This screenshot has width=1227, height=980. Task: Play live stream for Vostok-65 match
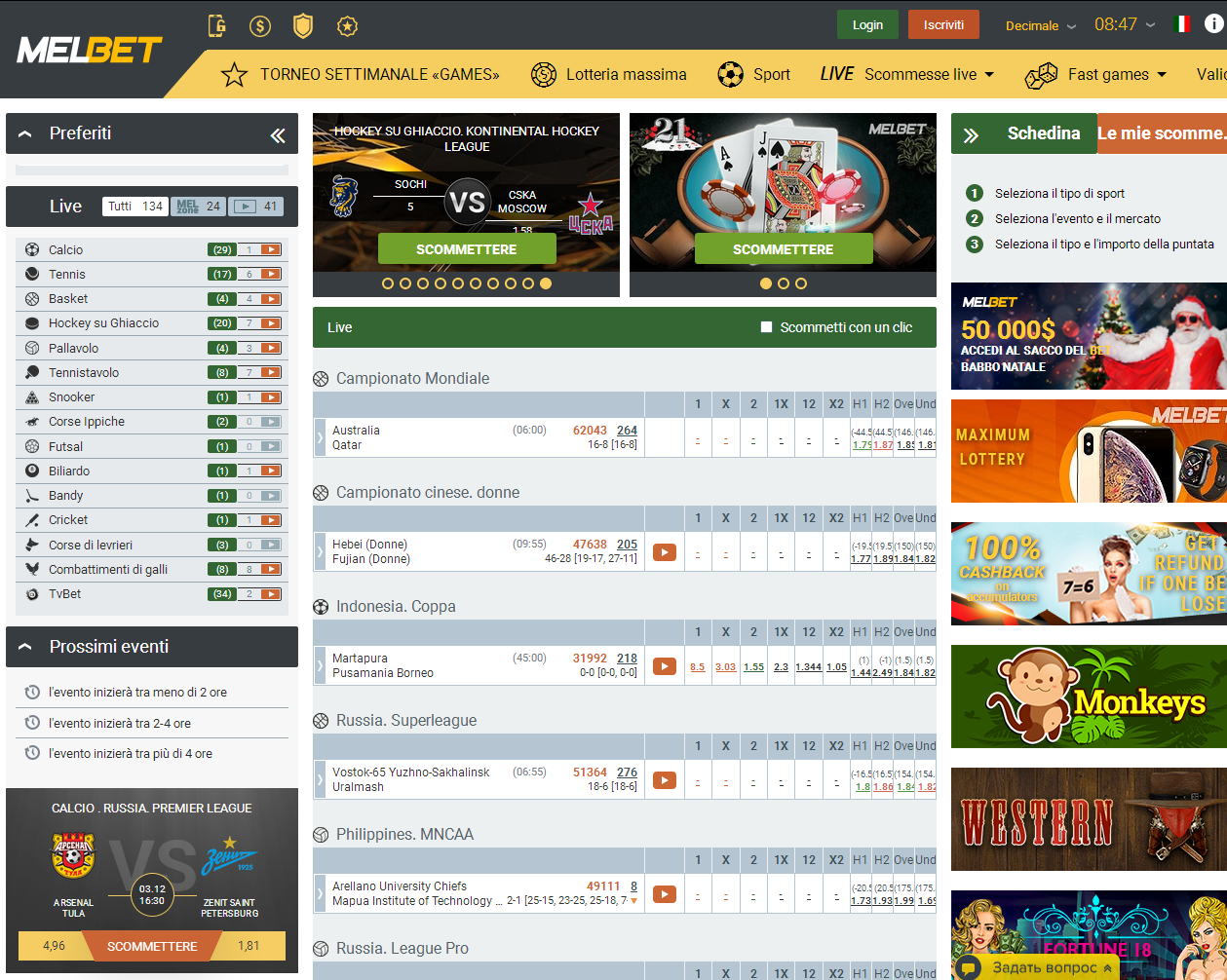click(x=665, y=780)
